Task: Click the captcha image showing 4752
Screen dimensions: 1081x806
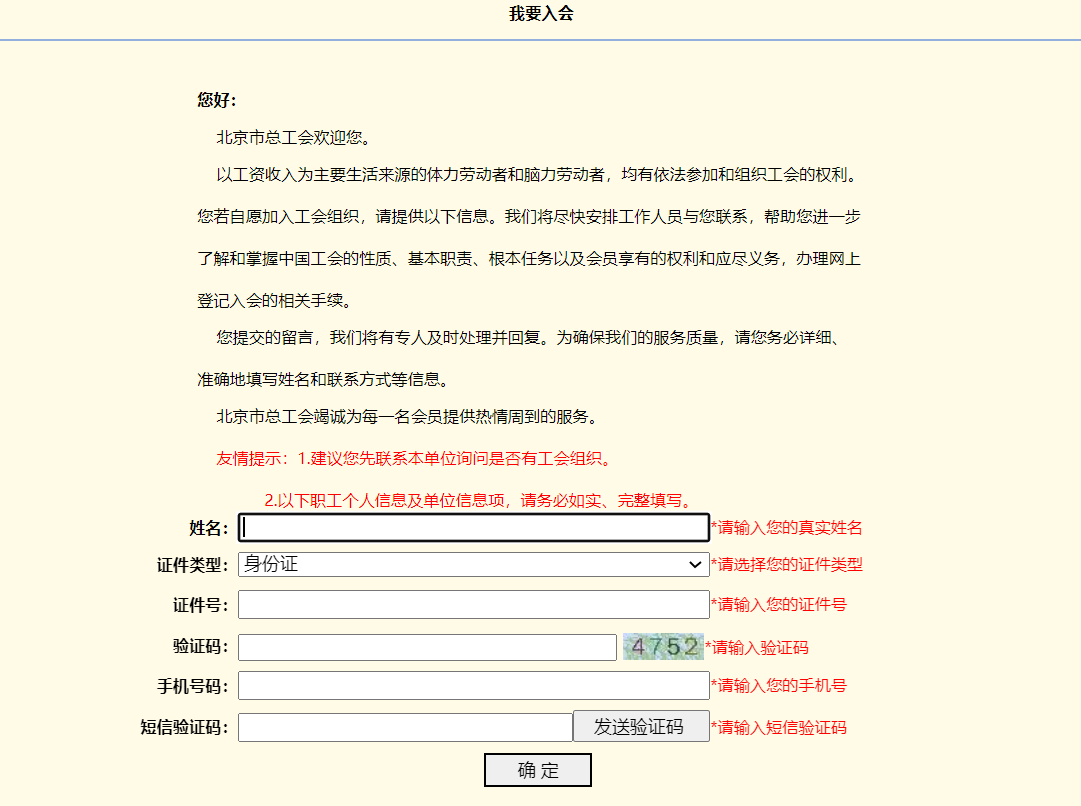Action: click(663, 647)
